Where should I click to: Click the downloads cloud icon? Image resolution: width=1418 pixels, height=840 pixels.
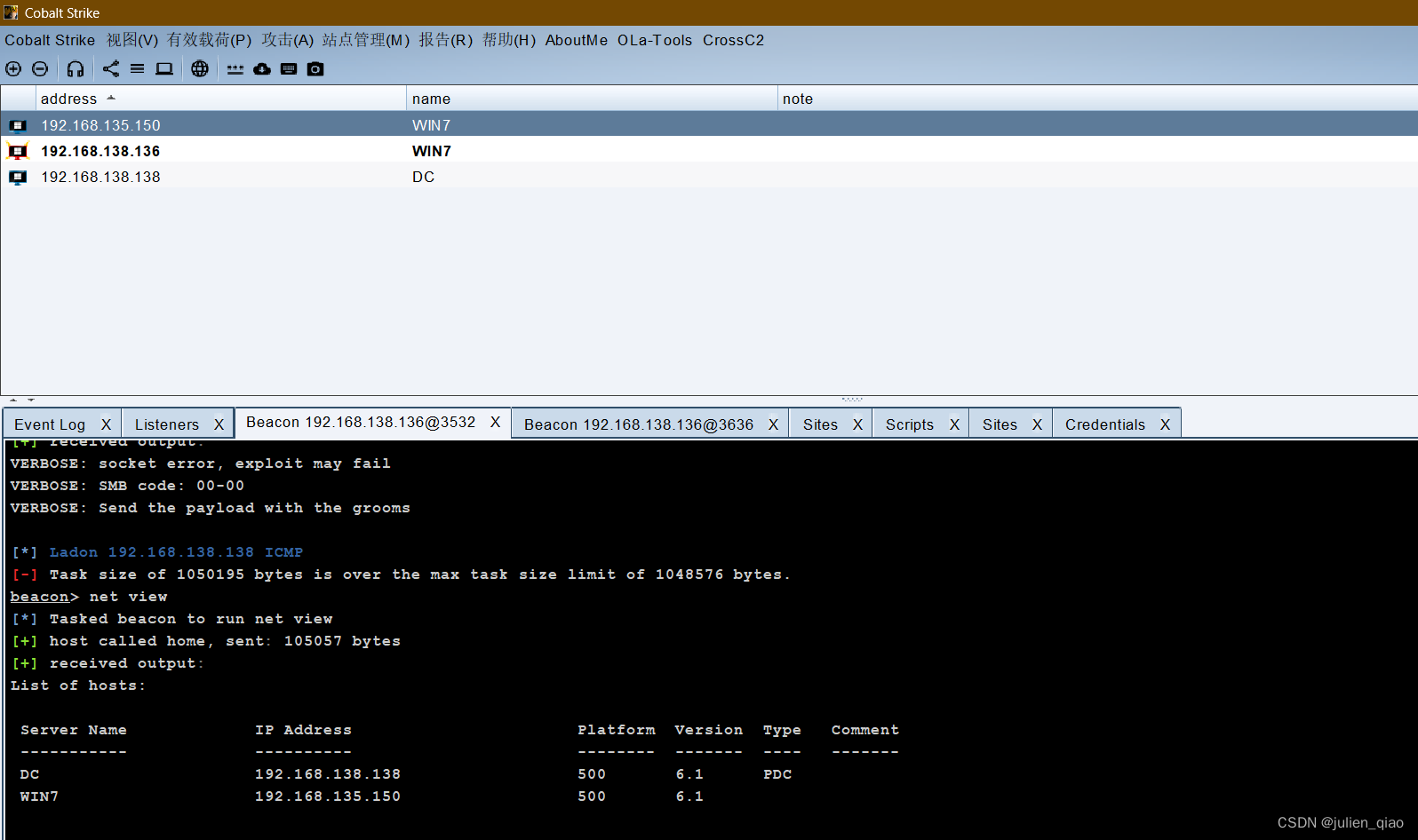point(262,68)
